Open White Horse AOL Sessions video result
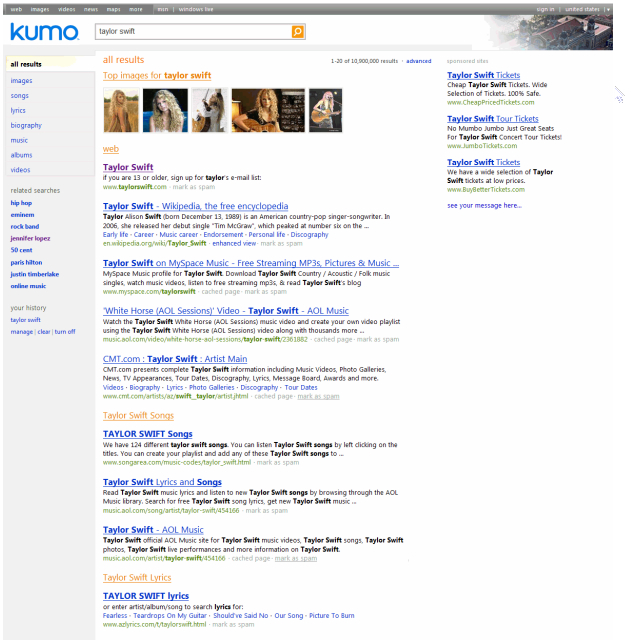The width and height of the screenshot is (642, 640). 226,311
